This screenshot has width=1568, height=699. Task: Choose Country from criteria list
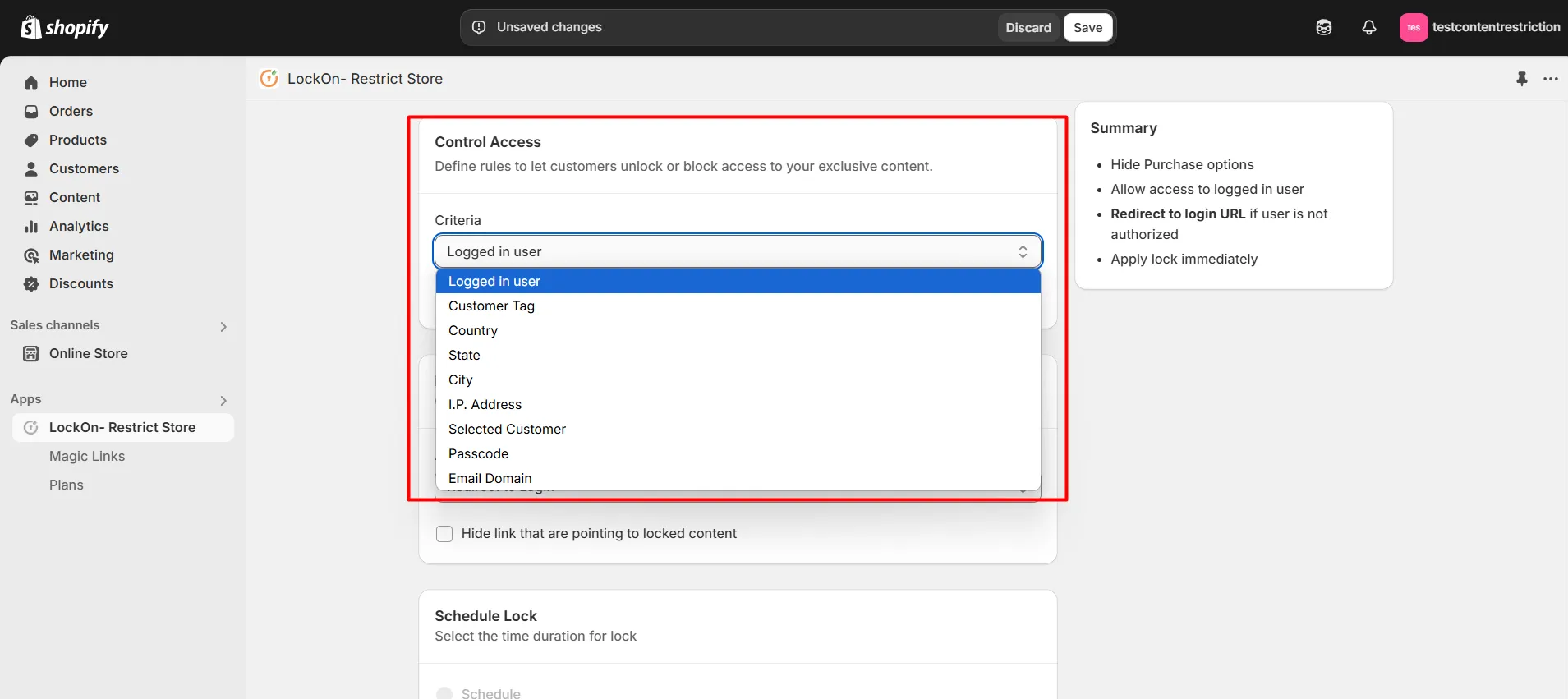738,330
